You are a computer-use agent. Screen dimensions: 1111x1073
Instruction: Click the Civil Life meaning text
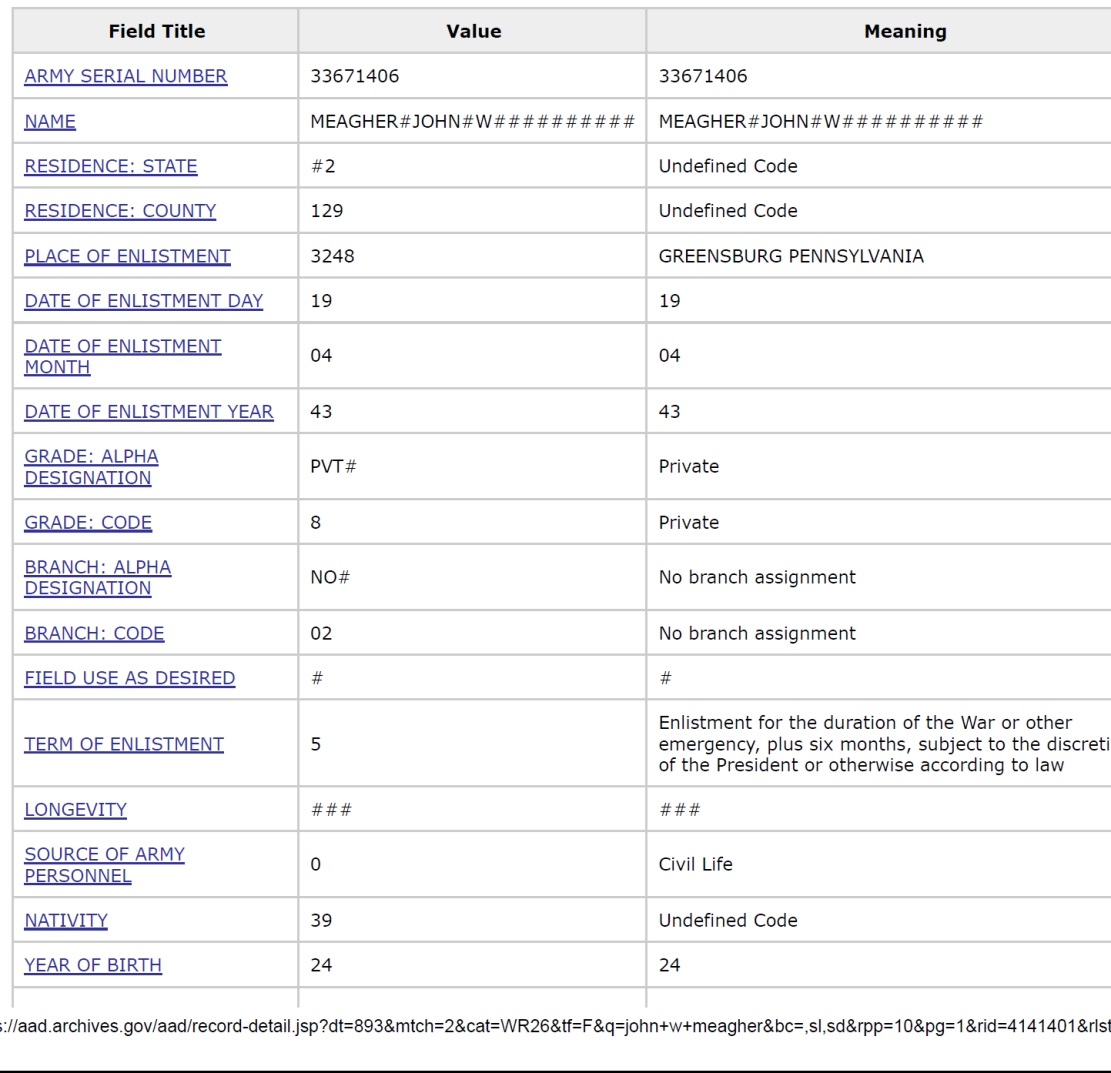click(696, 864)
